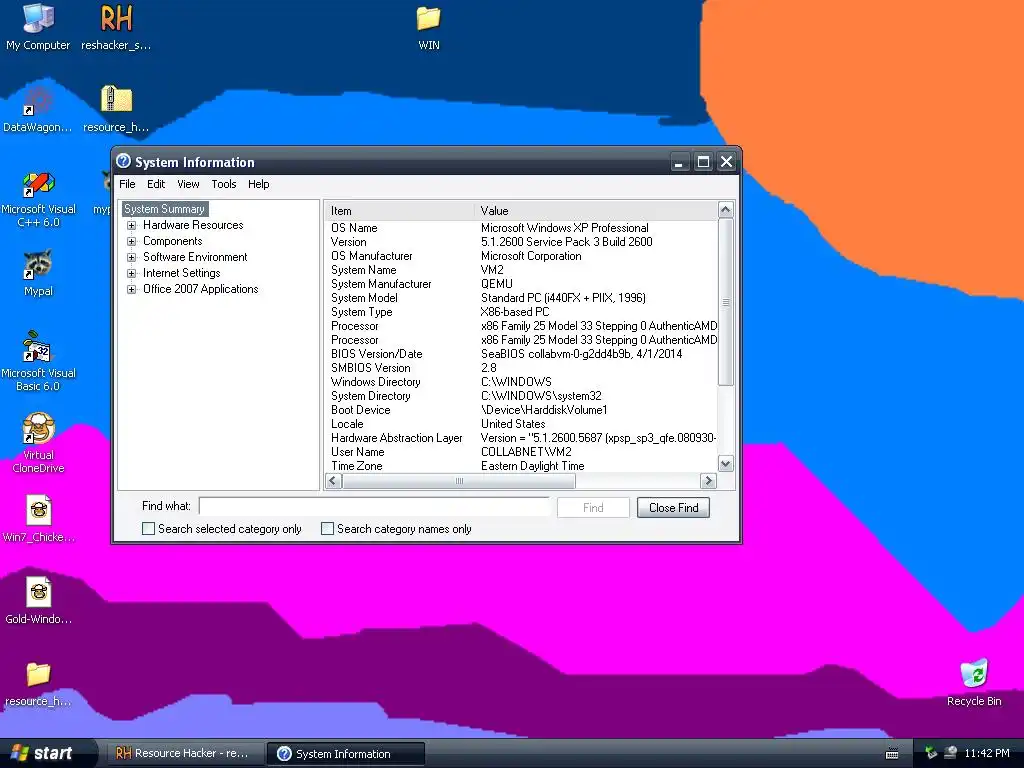This screenshot has height=768, width=1024.
Task: Click the Value column header
Action: click(x=596, y=210)
